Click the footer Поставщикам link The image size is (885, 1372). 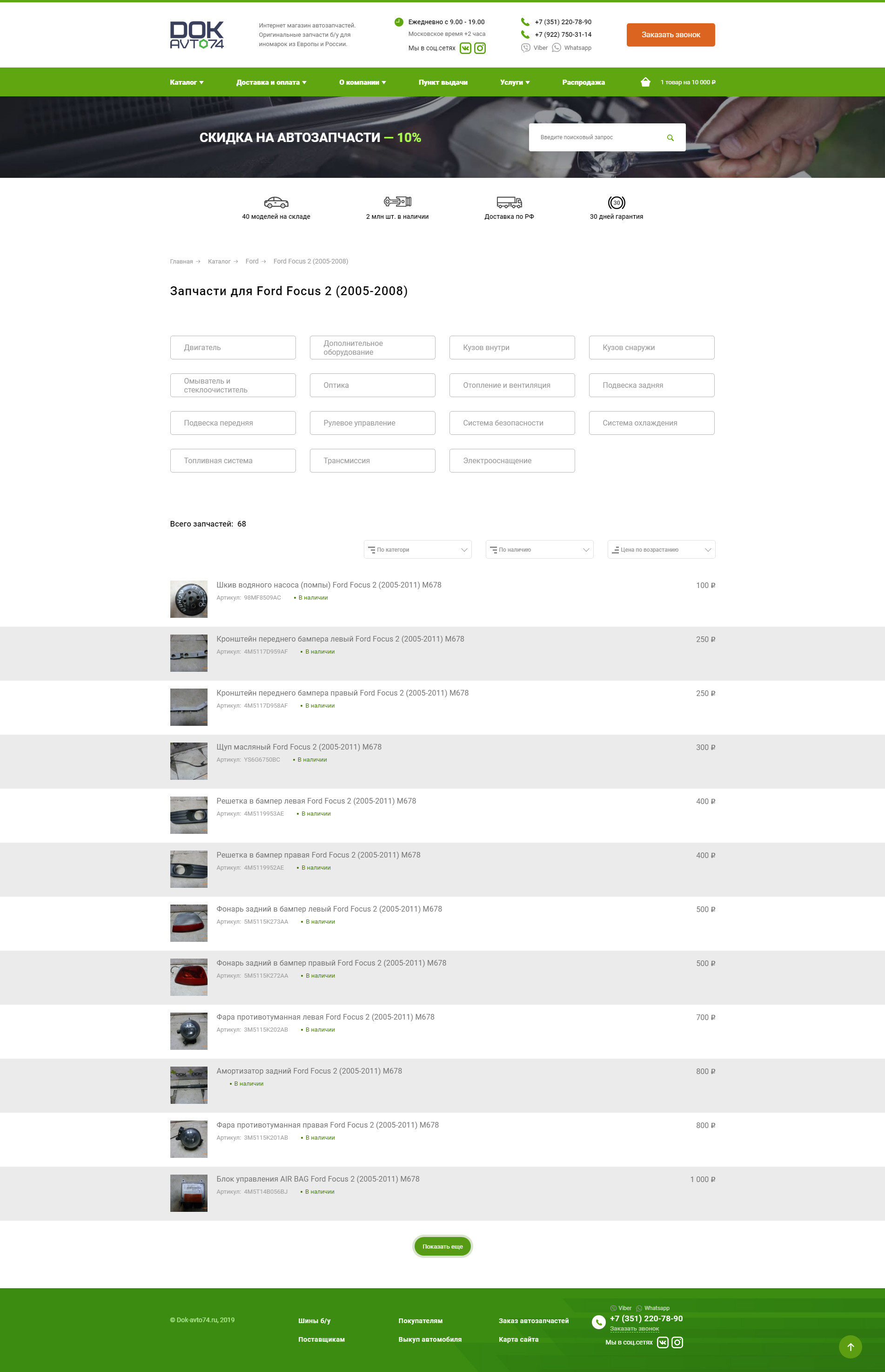click(321, 1339)
